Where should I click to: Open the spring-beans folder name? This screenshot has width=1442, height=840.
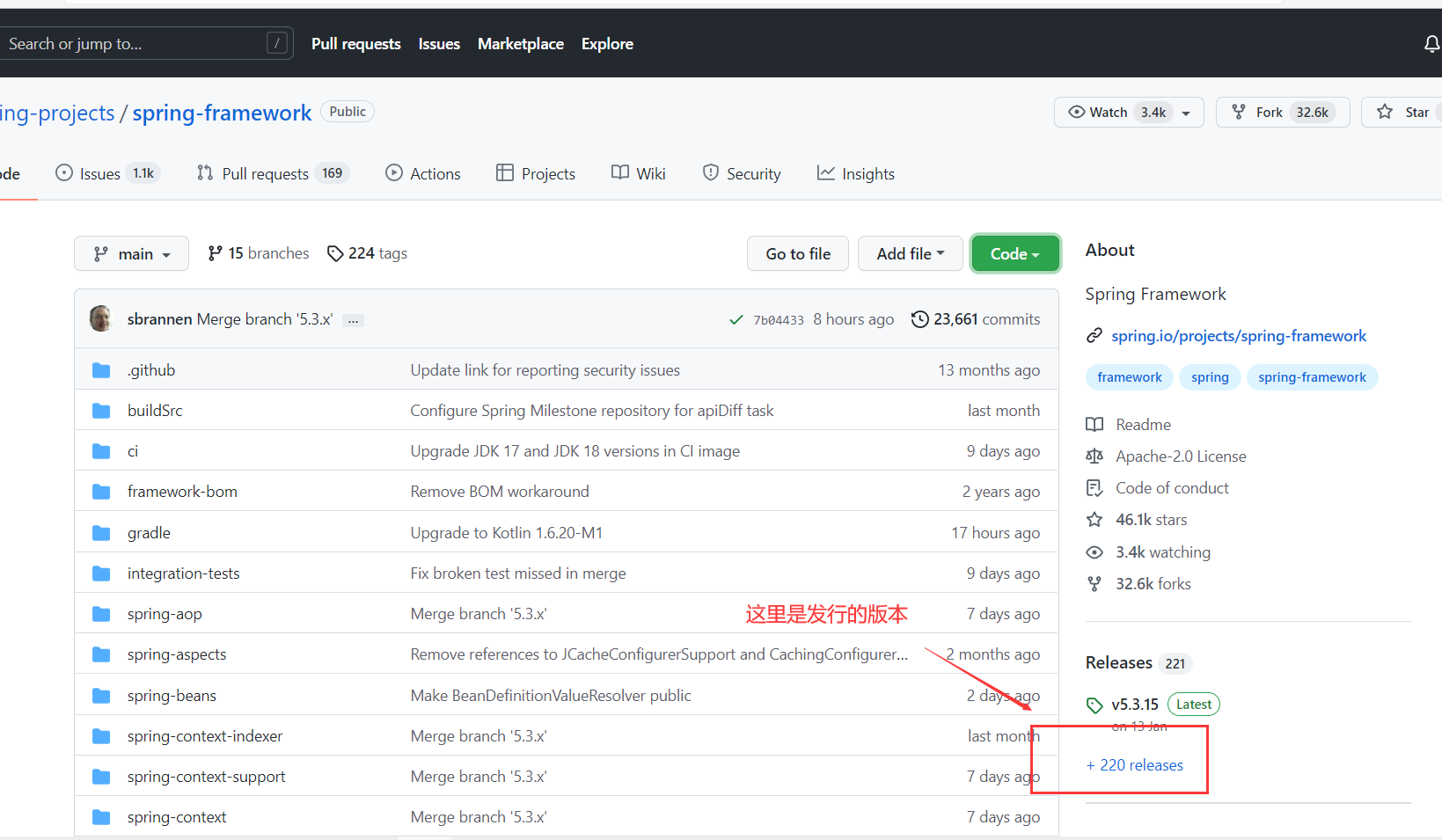(172, 696)
